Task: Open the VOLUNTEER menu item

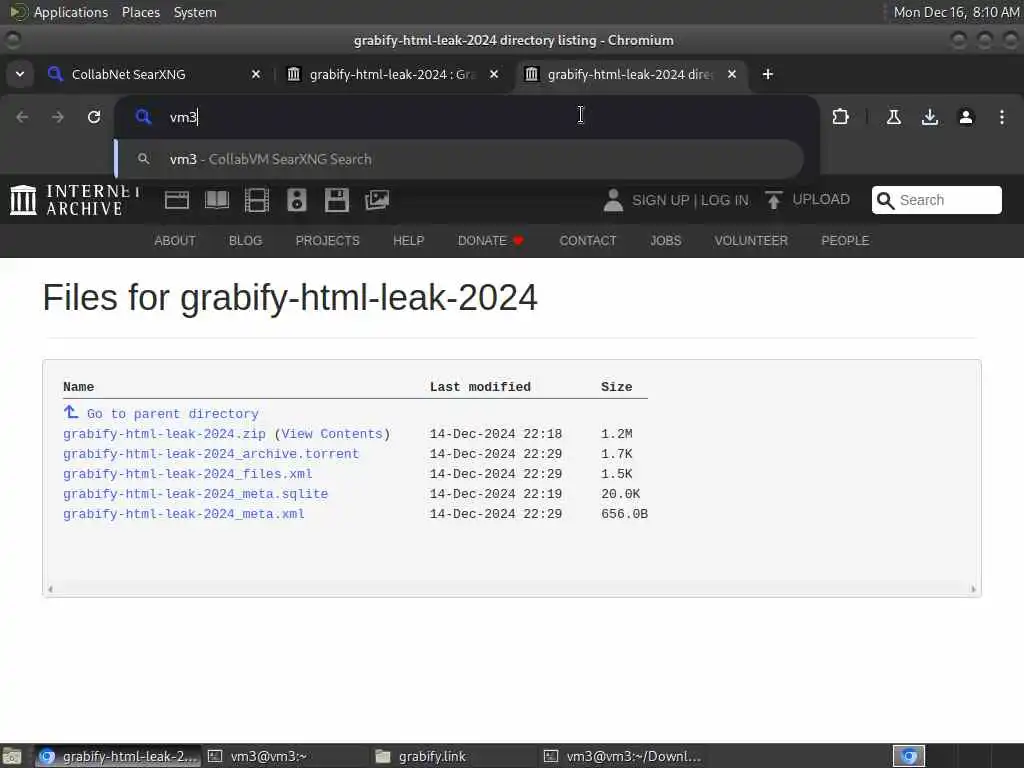Action: [751, 240]
